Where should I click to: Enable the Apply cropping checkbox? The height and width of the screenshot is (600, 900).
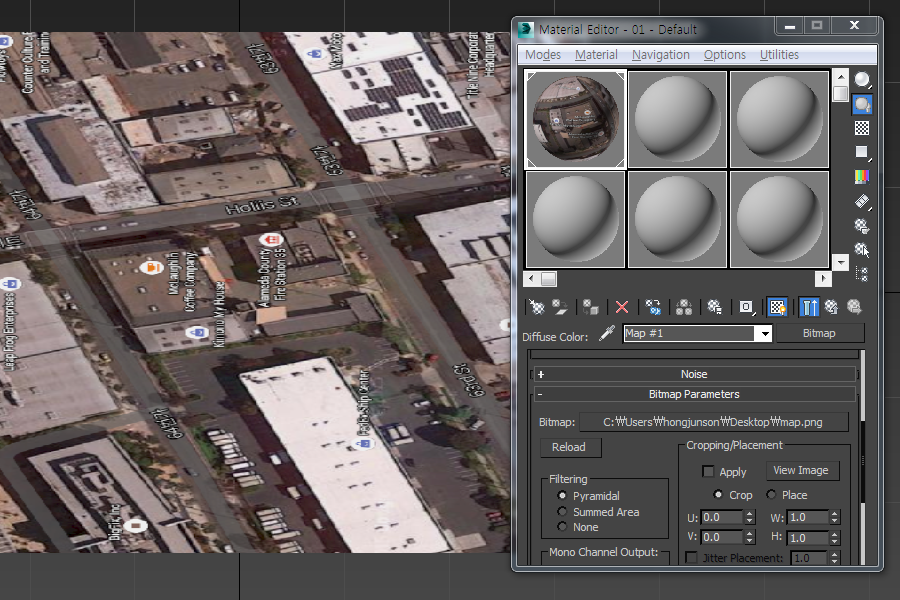pos(708,471)
